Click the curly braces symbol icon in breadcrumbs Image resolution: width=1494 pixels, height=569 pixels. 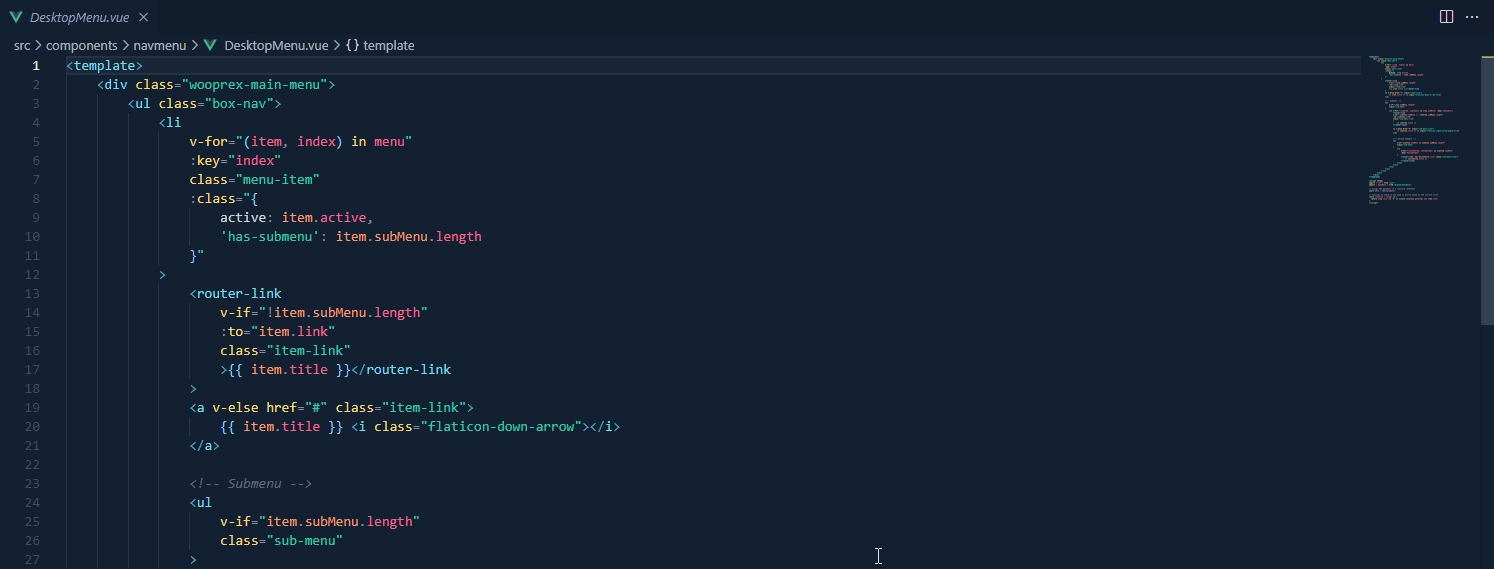[352, 45]
